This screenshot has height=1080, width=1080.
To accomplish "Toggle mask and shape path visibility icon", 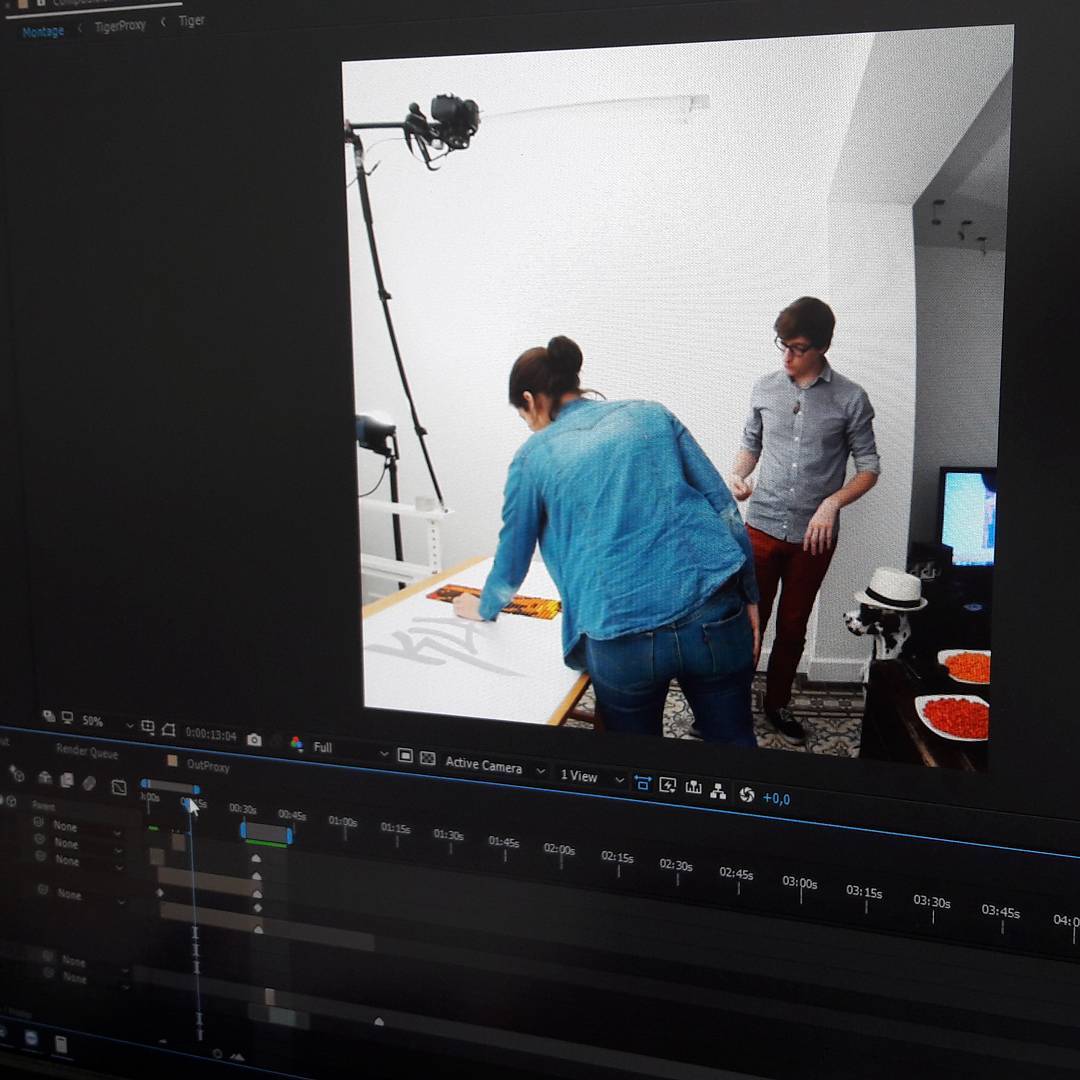I will tap(169, 730).
